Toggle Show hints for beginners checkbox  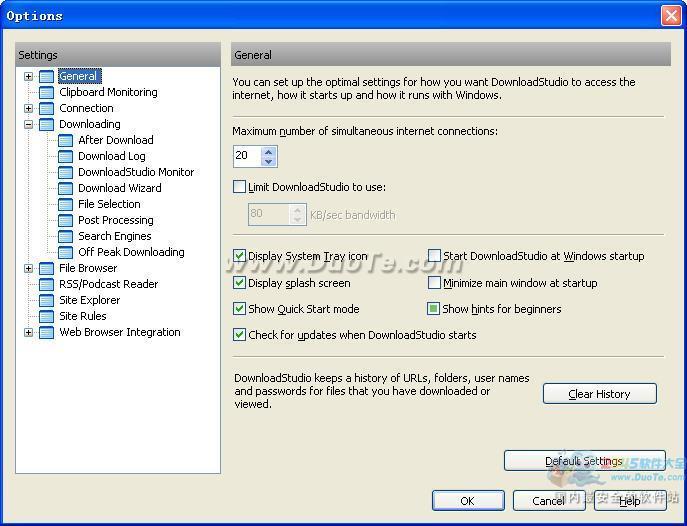(x=433, y=309)
